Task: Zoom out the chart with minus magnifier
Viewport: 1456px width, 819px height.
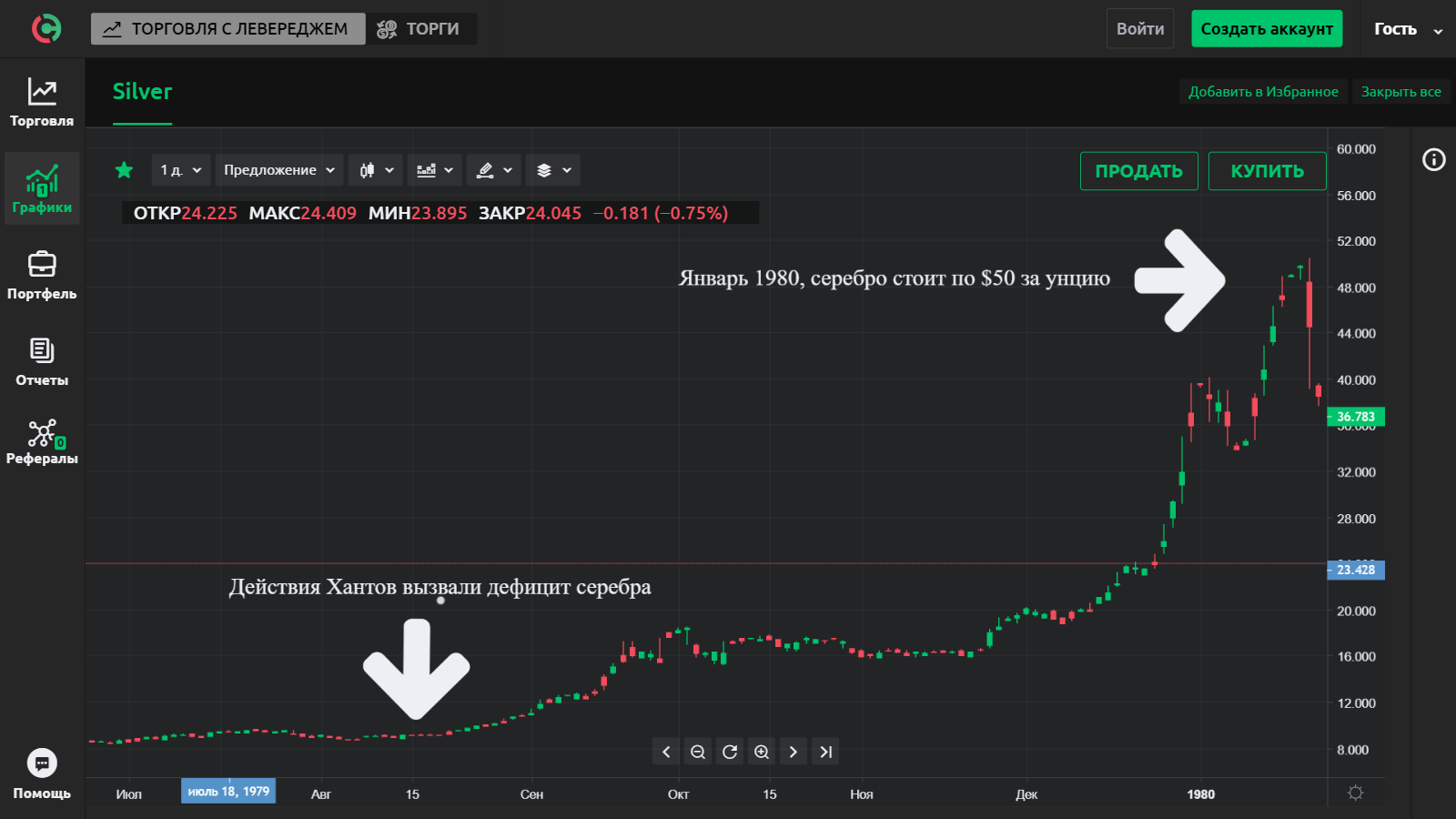Action: pyautogui.click(x=698, y=752)
